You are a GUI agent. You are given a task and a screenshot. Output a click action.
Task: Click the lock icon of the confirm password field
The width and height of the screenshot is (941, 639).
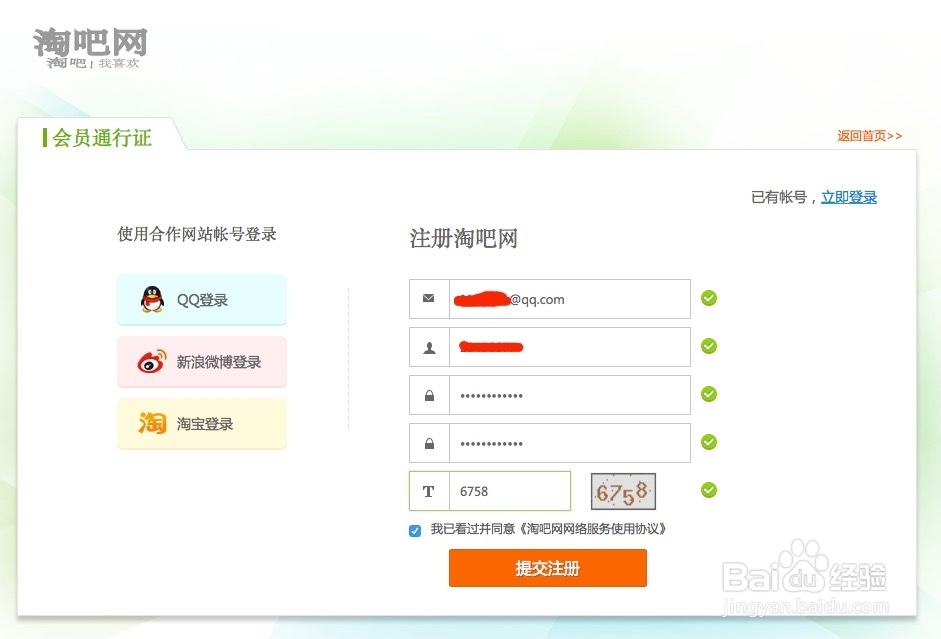click(429, 443)
